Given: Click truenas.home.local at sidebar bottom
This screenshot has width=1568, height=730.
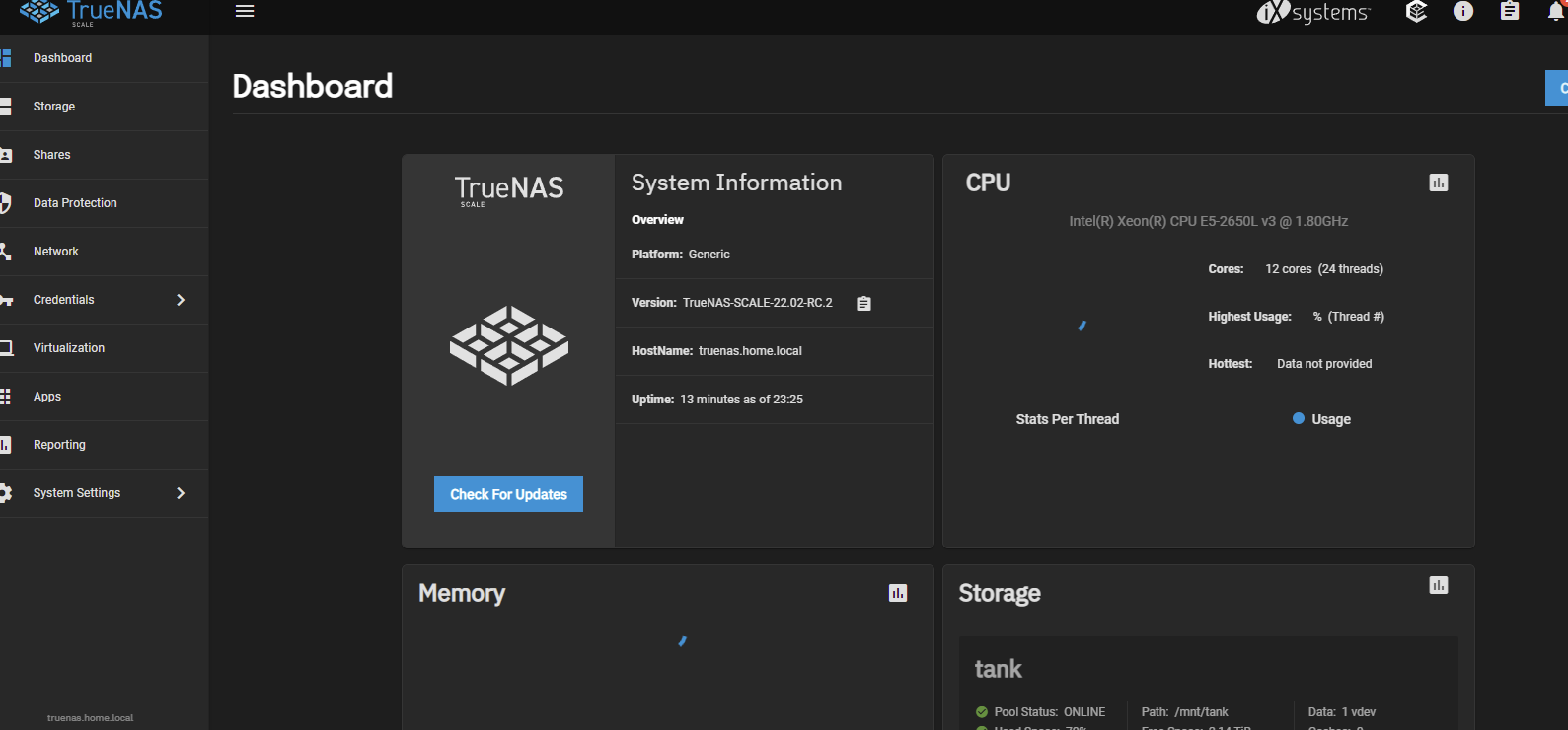Looking at the screenshot, I should 90,718.
